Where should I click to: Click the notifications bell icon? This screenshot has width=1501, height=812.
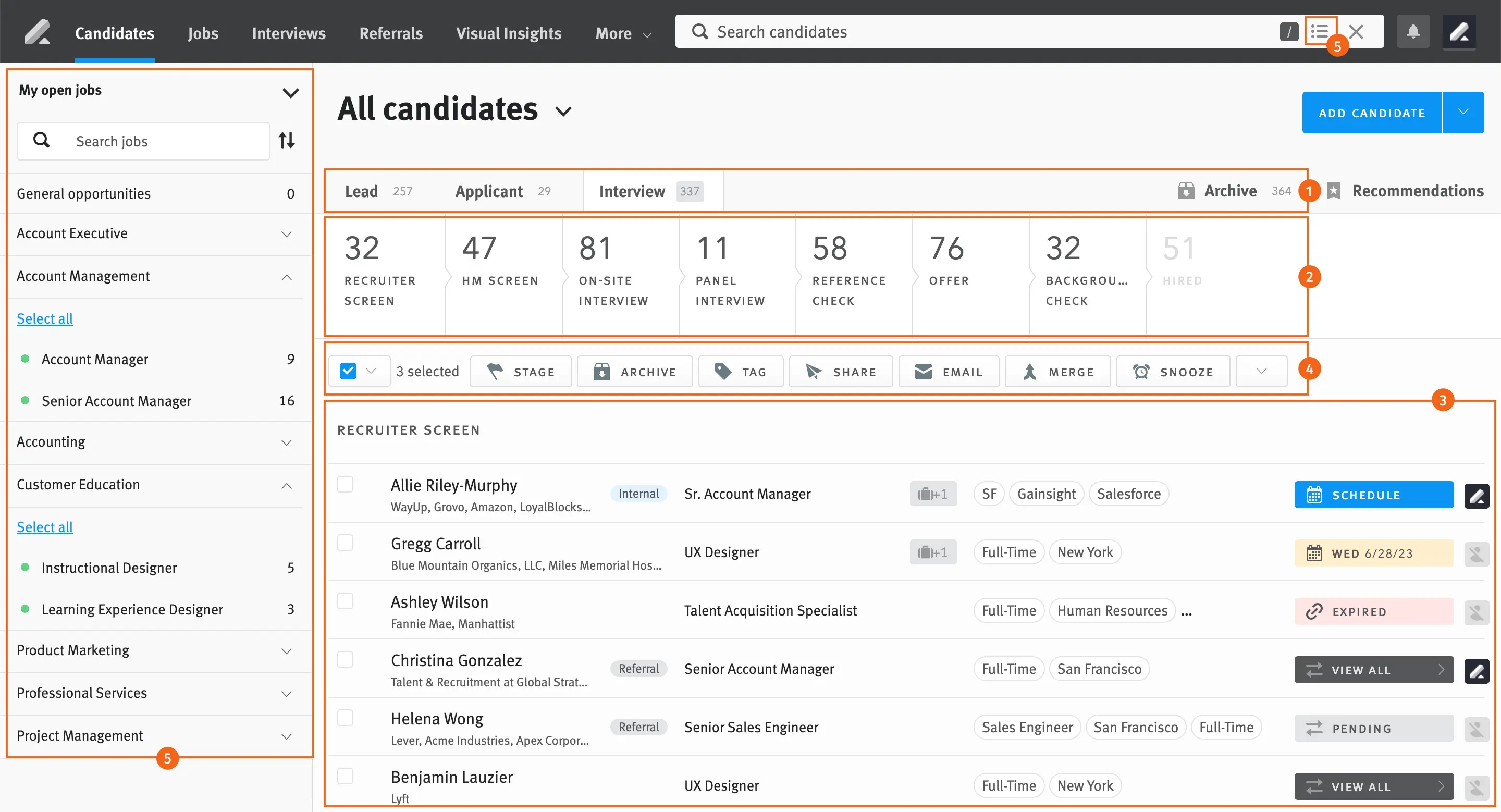pyautogui.click(x=1412, y=31)
